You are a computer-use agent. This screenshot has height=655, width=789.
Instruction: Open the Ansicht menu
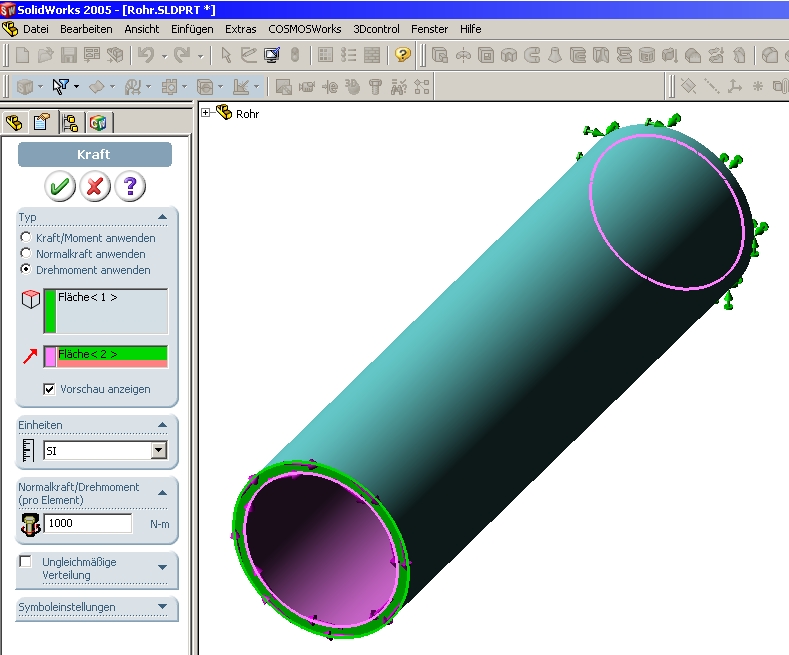pyautogui.click(x=141, y=29)
